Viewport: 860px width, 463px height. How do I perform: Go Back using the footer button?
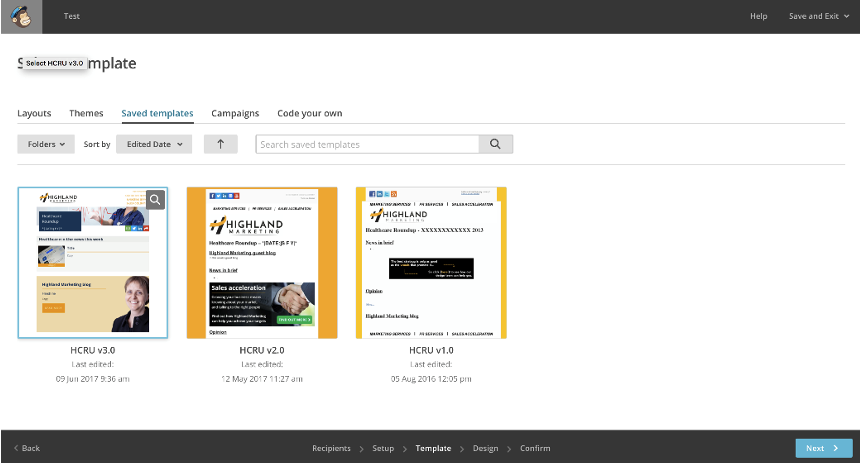[x=27, y=448]
